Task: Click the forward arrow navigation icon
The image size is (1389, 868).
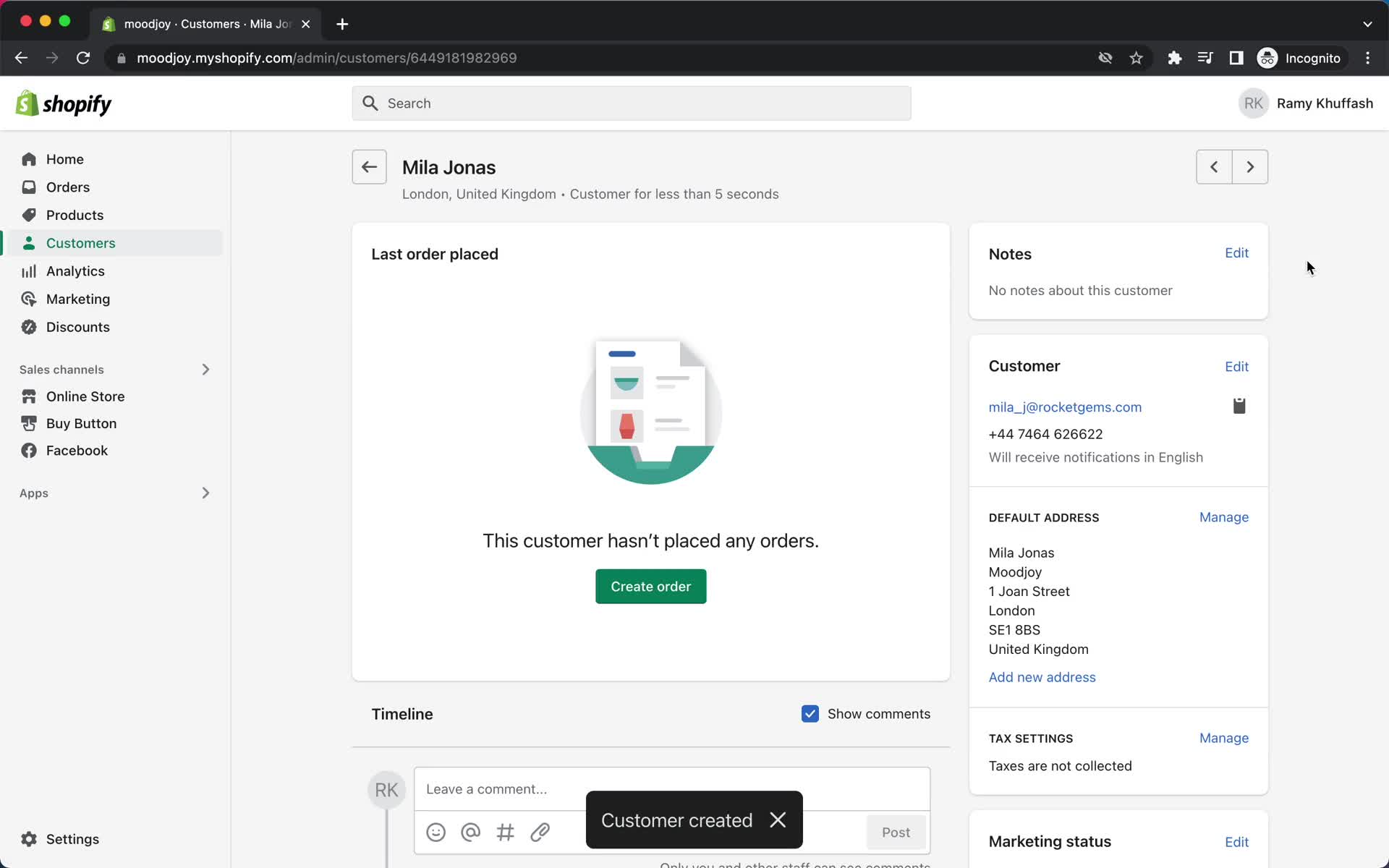Action: point(1250,167)
